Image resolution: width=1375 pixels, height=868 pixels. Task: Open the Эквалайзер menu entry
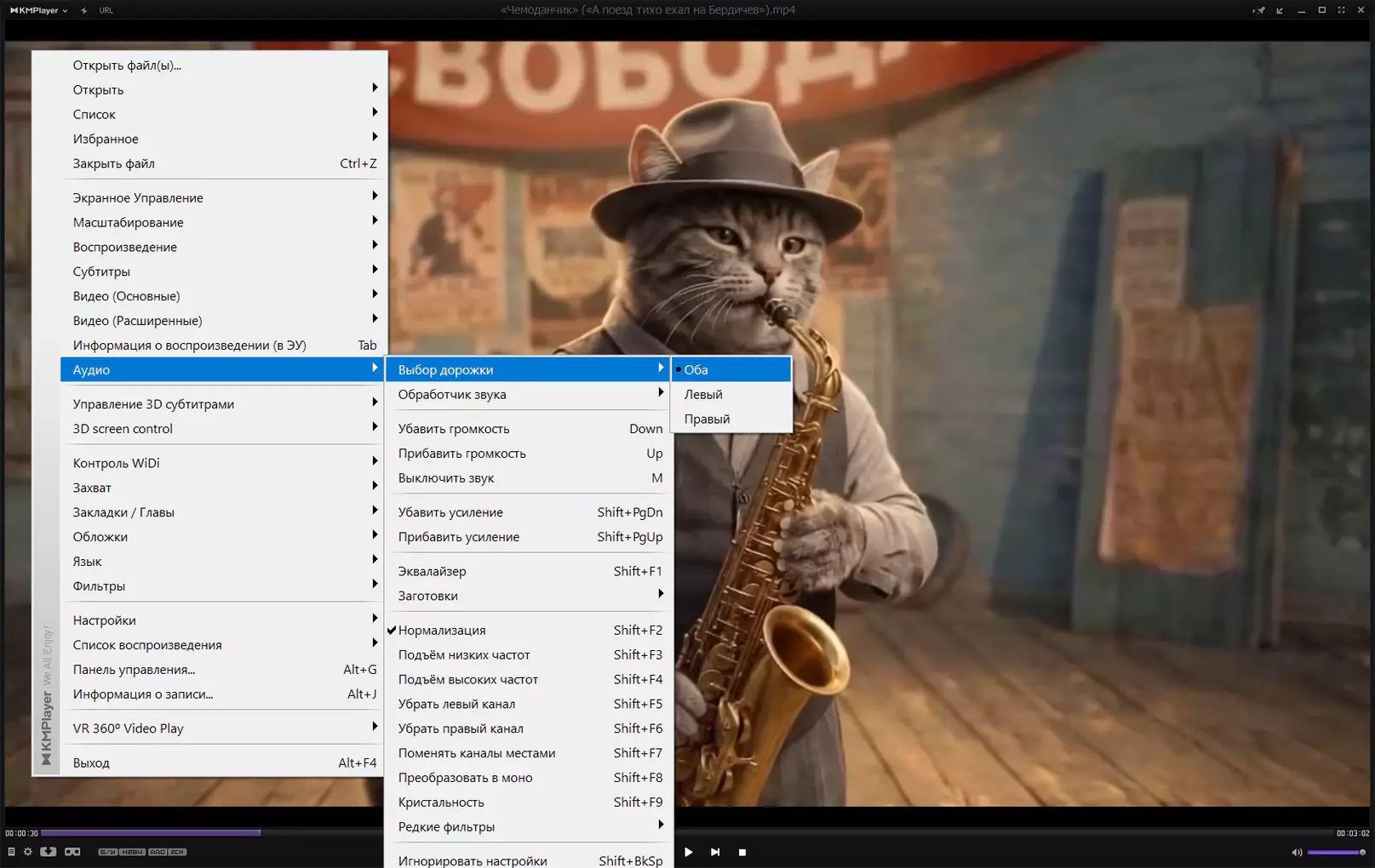click(529, 571)
